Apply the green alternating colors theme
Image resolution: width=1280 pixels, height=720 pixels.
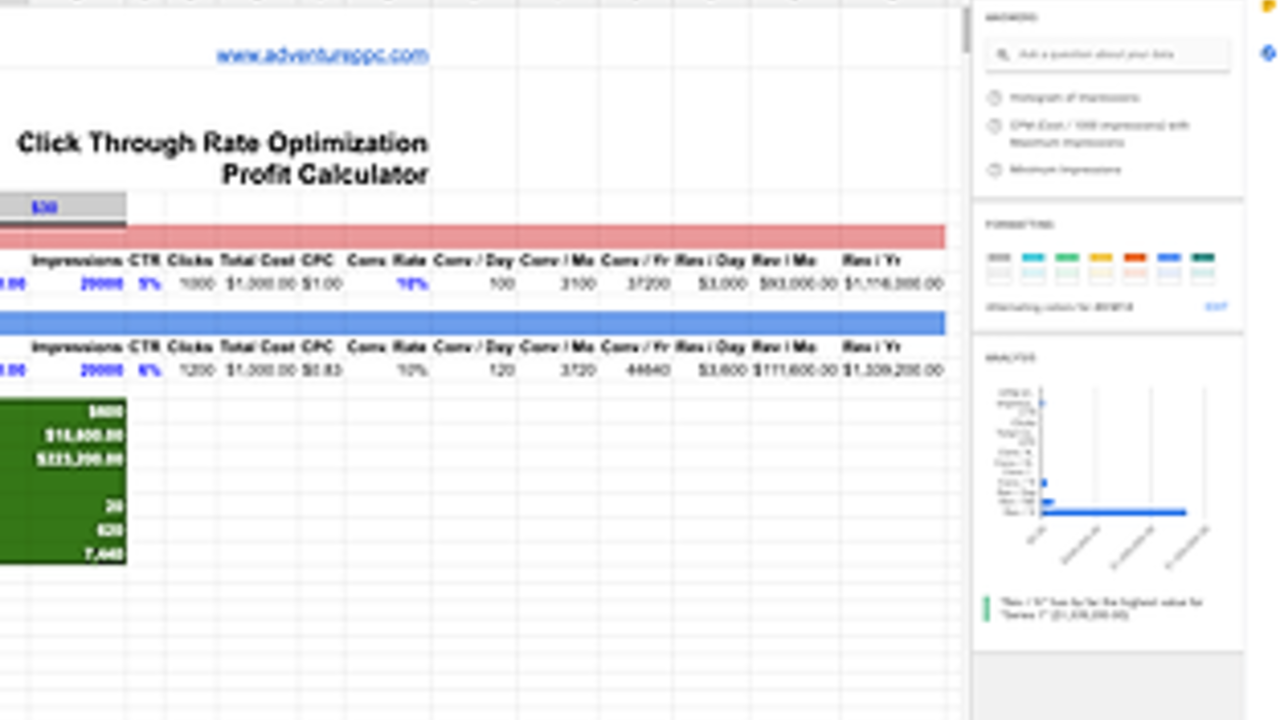(x=1067, y=266)
